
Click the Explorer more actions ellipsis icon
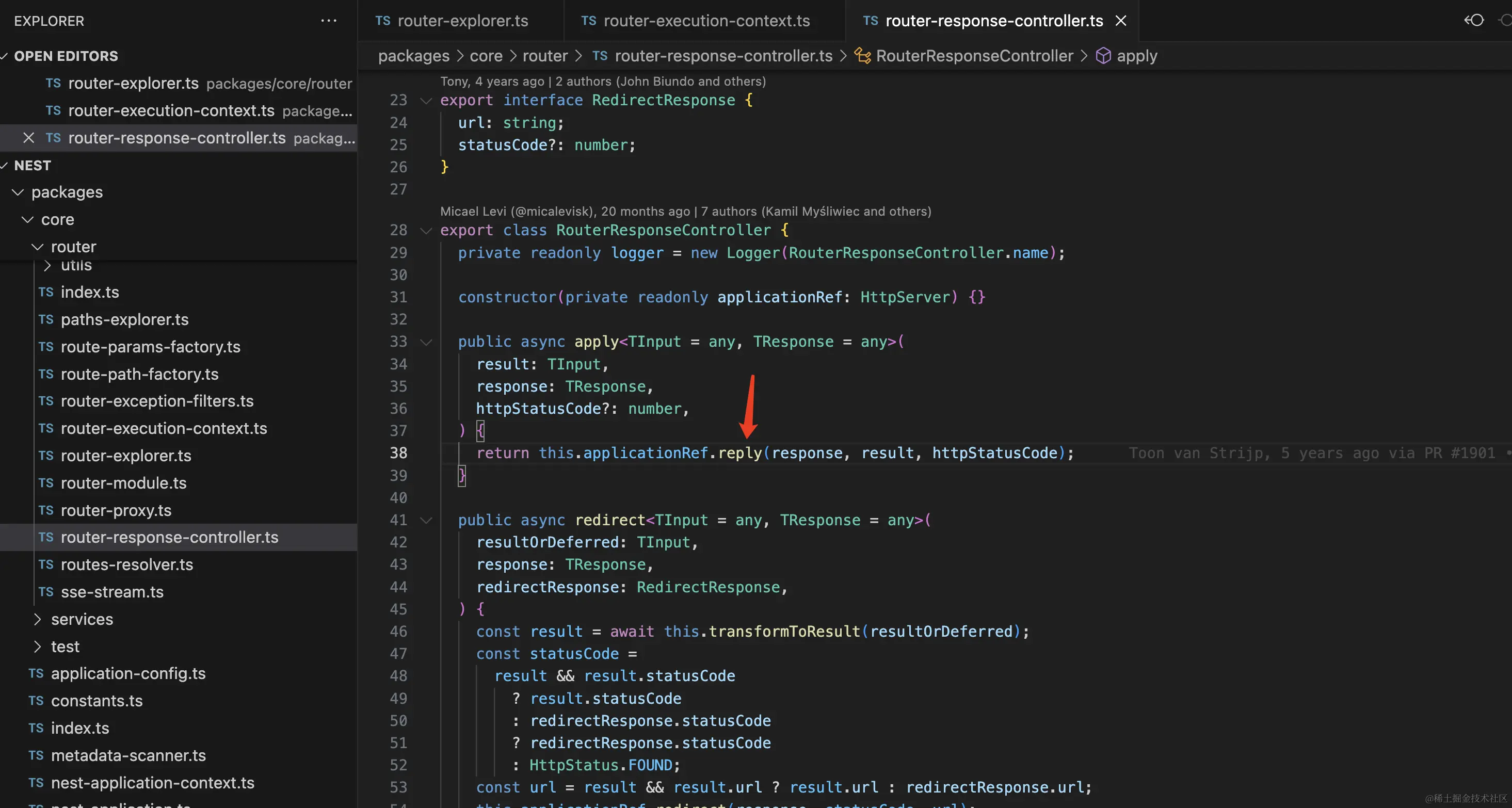pyautogui.click(x=328, y=21)
